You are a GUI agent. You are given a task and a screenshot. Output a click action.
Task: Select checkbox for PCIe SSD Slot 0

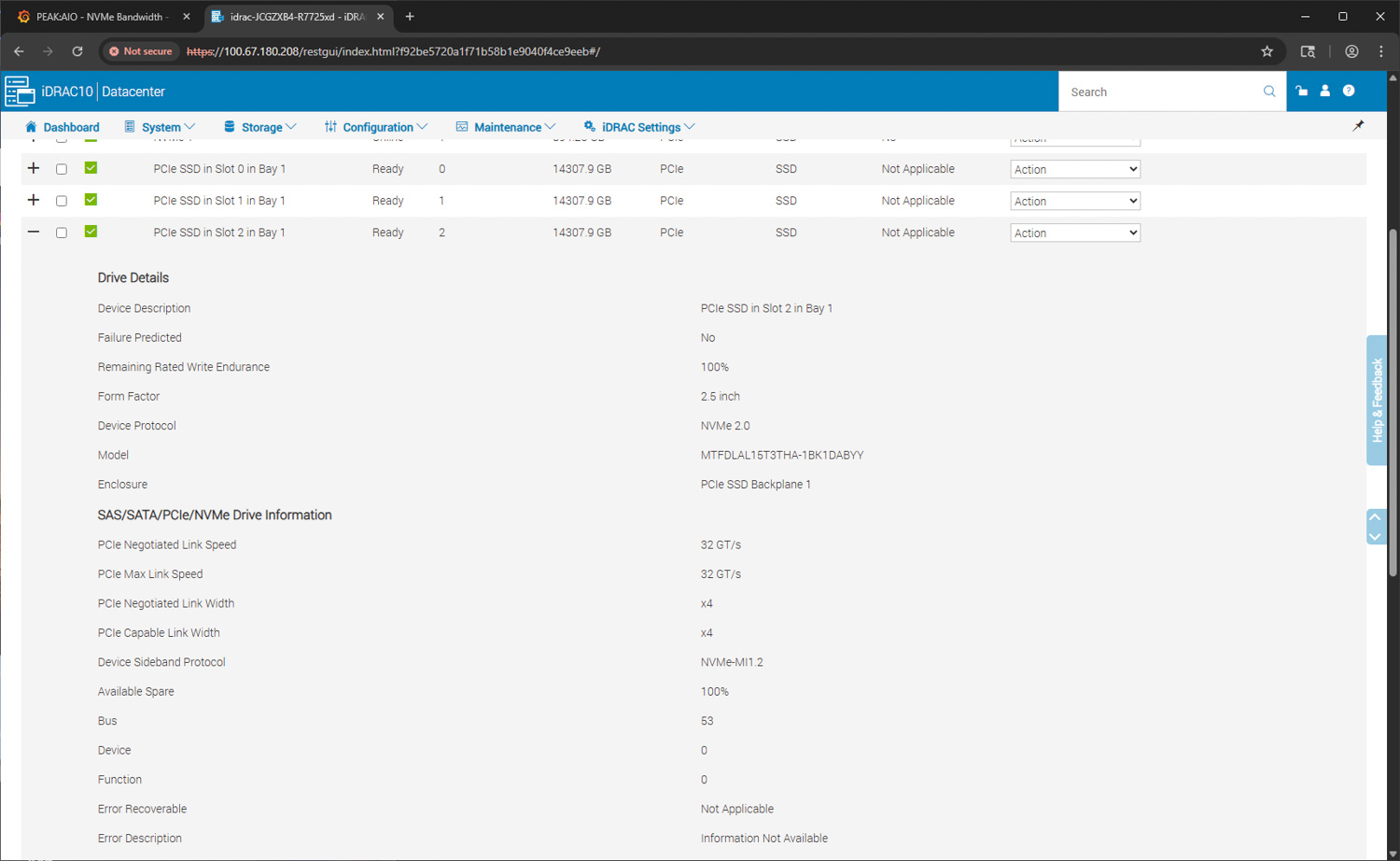[x=62, y=169]
